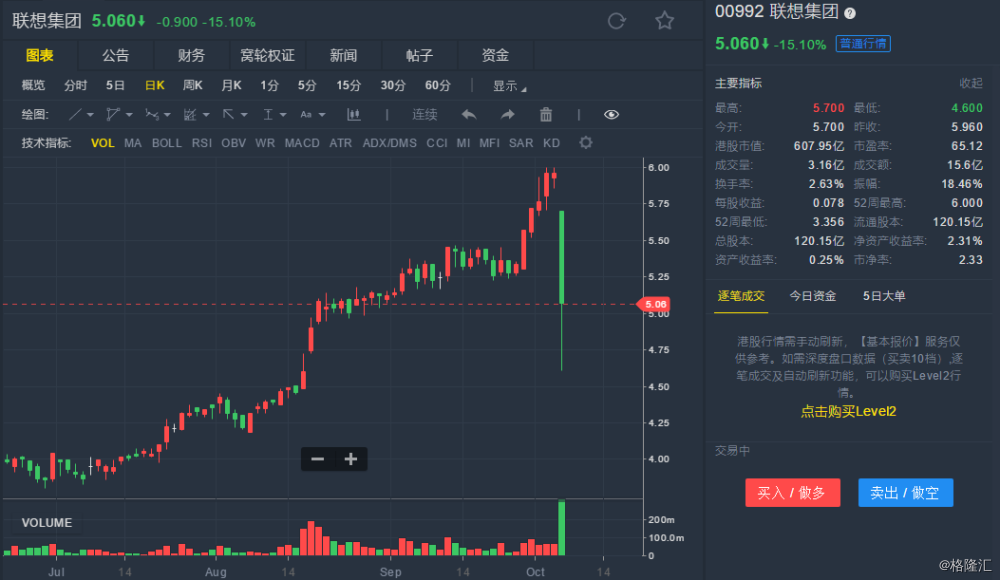The image size is (1000, 580).
Task: Collapse the 主要指标 panel via 收起
Action: (971, 84)
